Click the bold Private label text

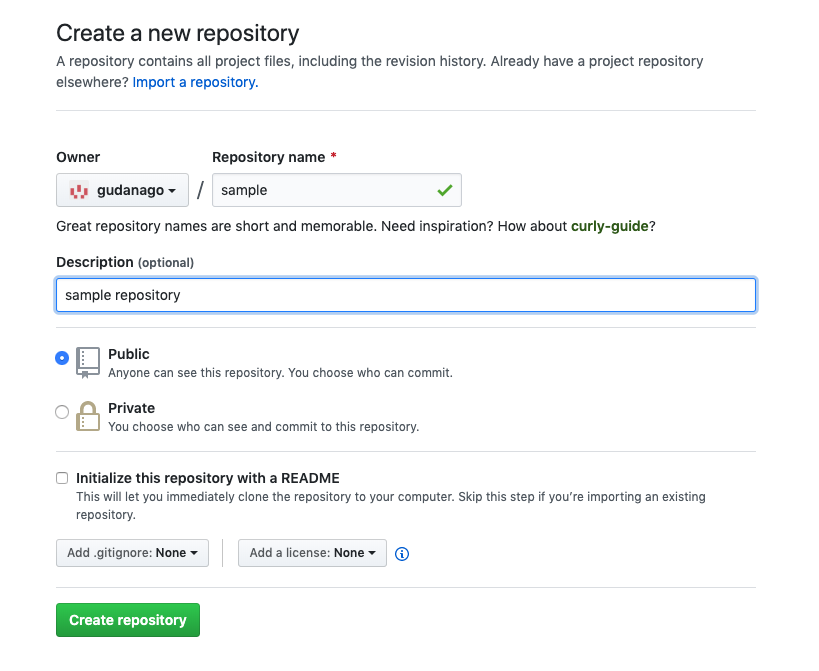pyautogui.click(x=131, y=408)
